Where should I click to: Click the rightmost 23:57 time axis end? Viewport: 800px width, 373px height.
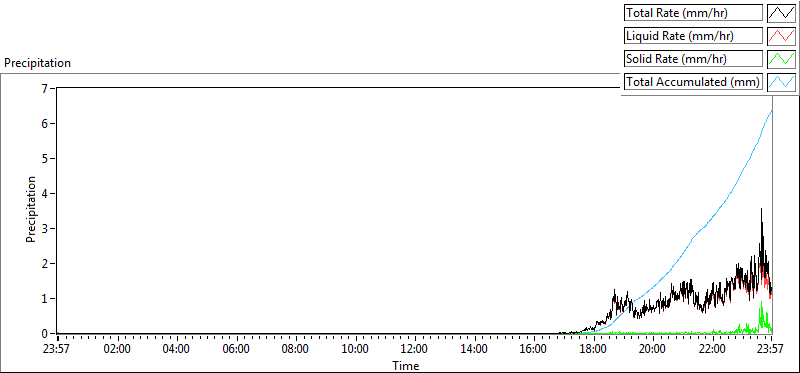(x=771, y=350)
